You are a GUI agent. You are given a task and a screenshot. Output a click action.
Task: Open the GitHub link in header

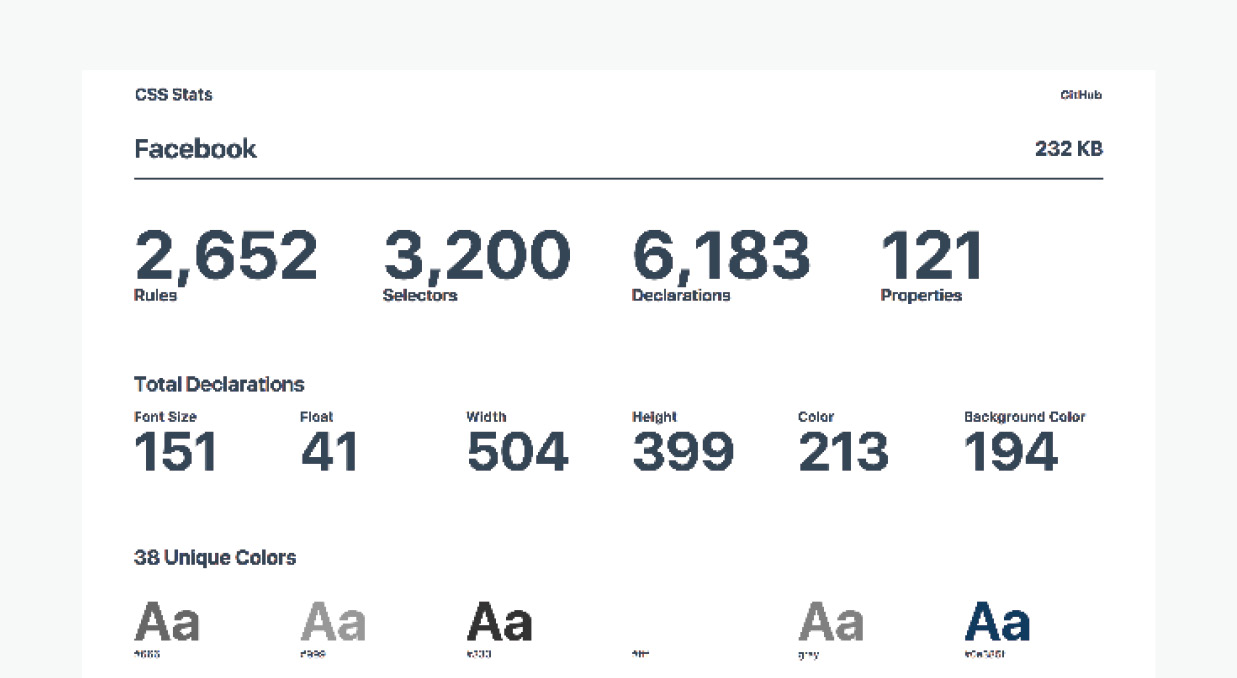click(x=1081, y=95)
